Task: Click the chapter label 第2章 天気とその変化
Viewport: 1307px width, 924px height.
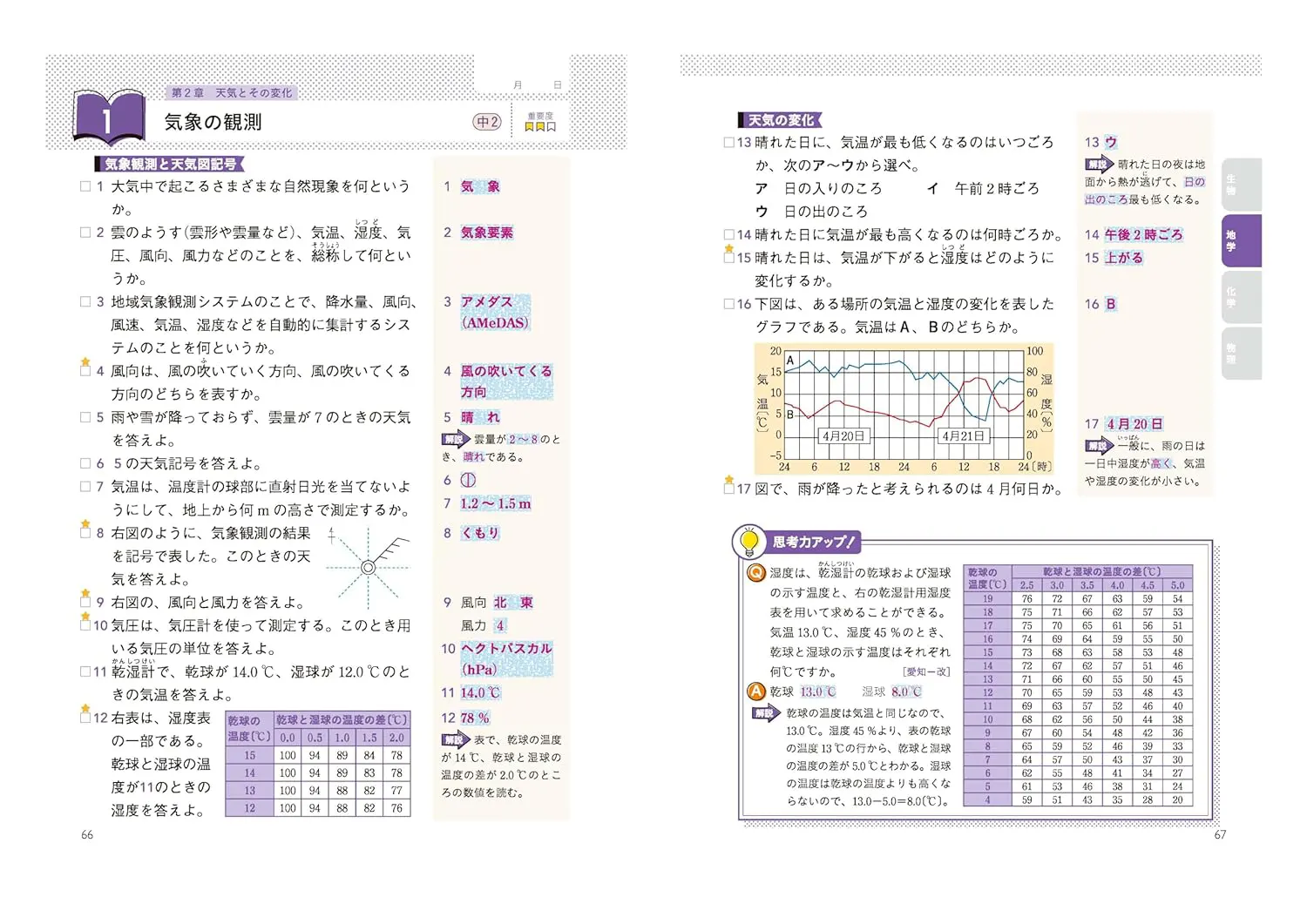Action: 232,92
